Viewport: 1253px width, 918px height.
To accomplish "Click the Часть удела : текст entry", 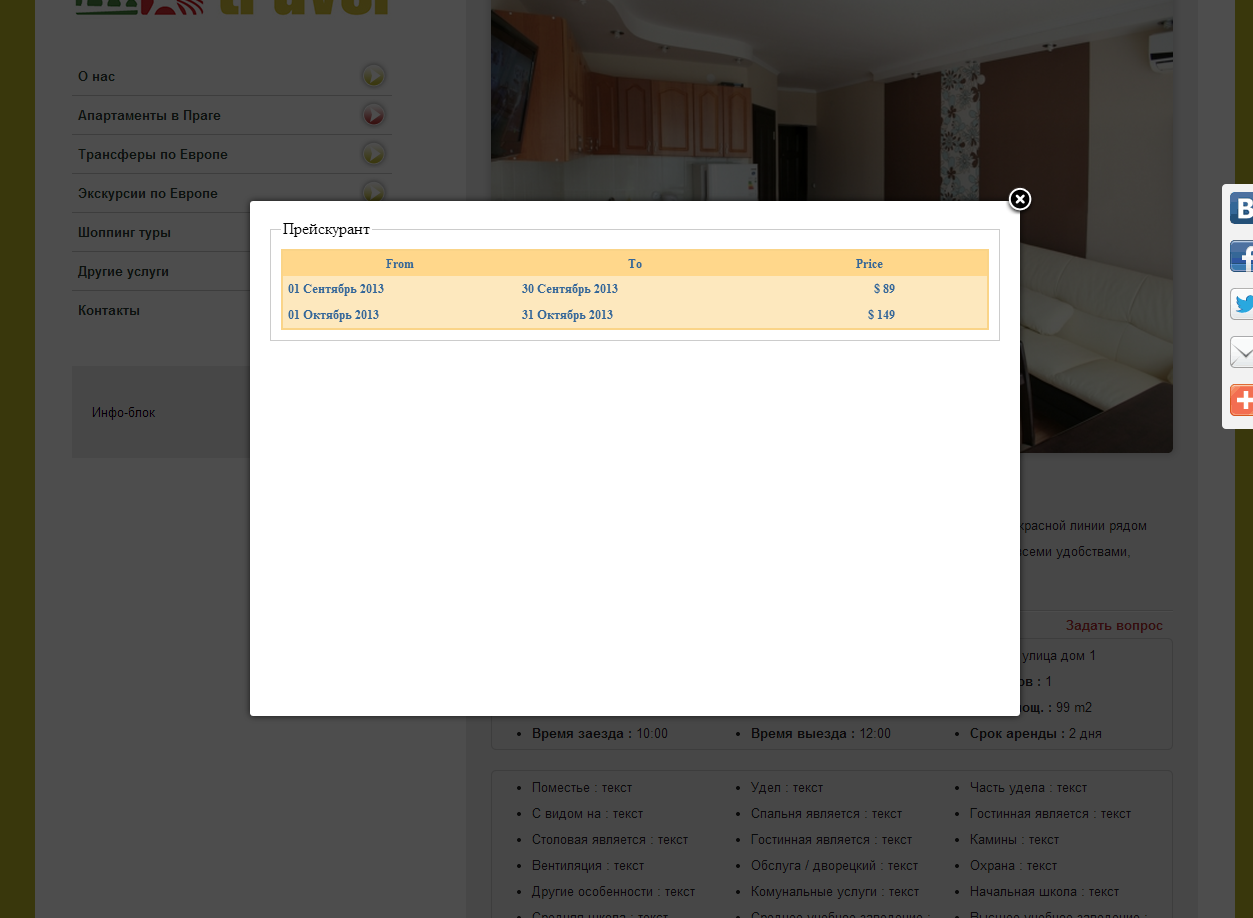I will [1028, 787].
